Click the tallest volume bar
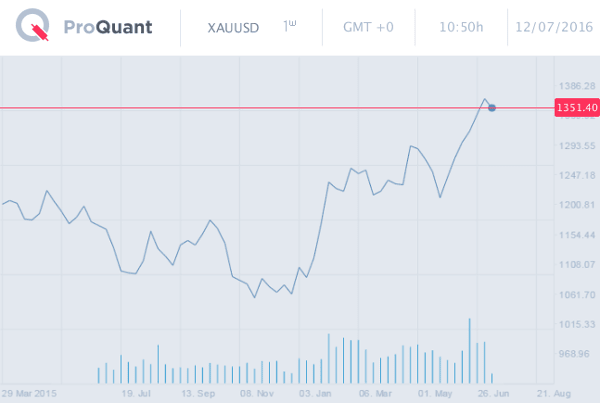This screenshot has width=600, height=403. [469, 350]
